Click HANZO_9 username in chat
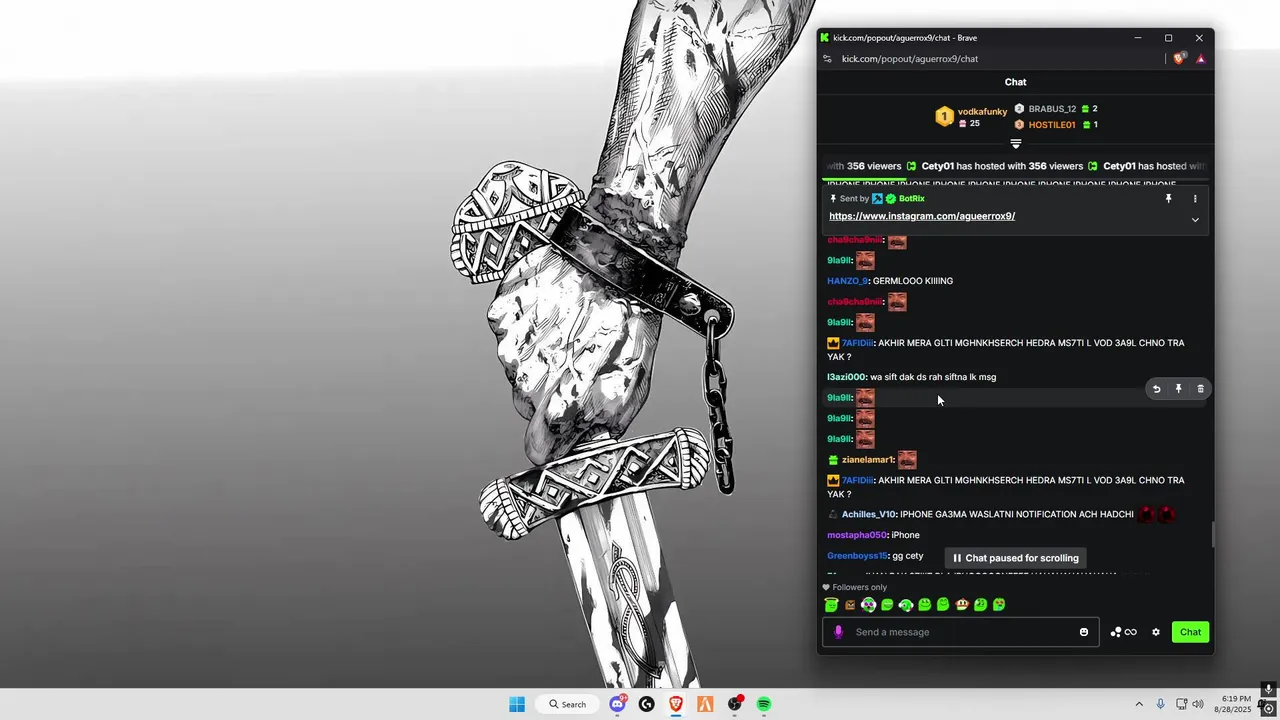This screenshot has height=720, width=1280. pos(847,281)
